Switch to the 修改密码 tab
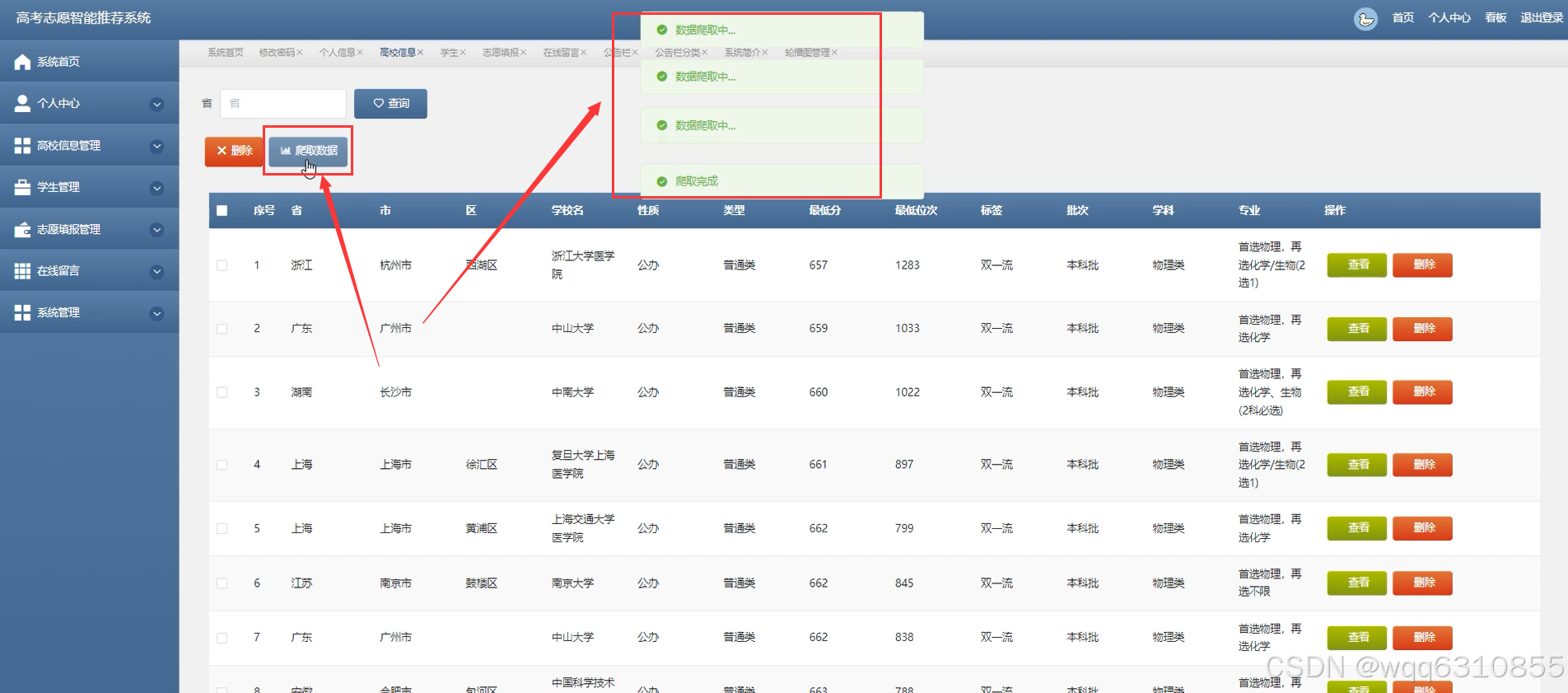 (277, 53)
